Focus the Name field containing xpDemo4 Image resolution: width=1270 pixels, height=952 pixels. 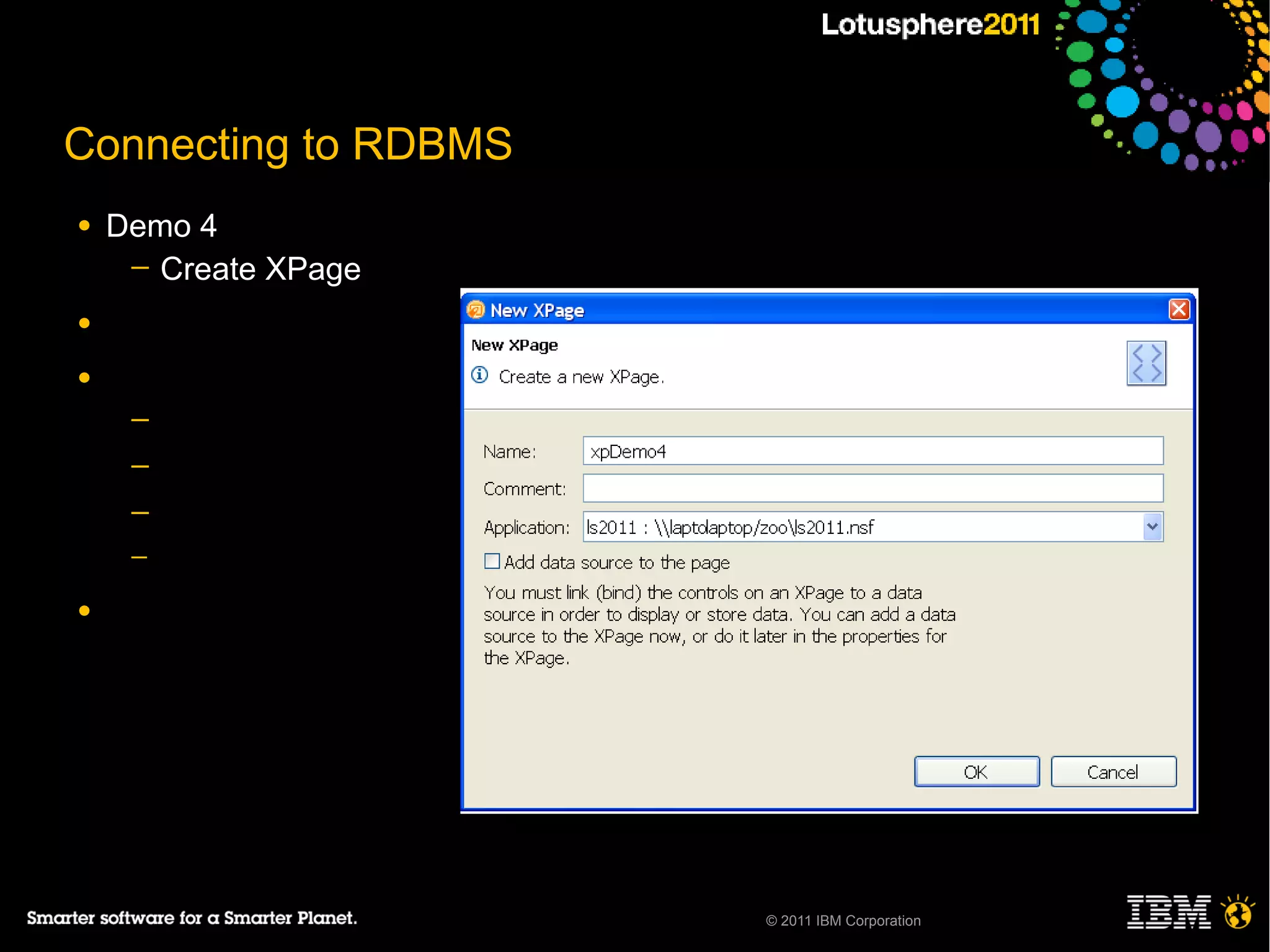point(873,451)
